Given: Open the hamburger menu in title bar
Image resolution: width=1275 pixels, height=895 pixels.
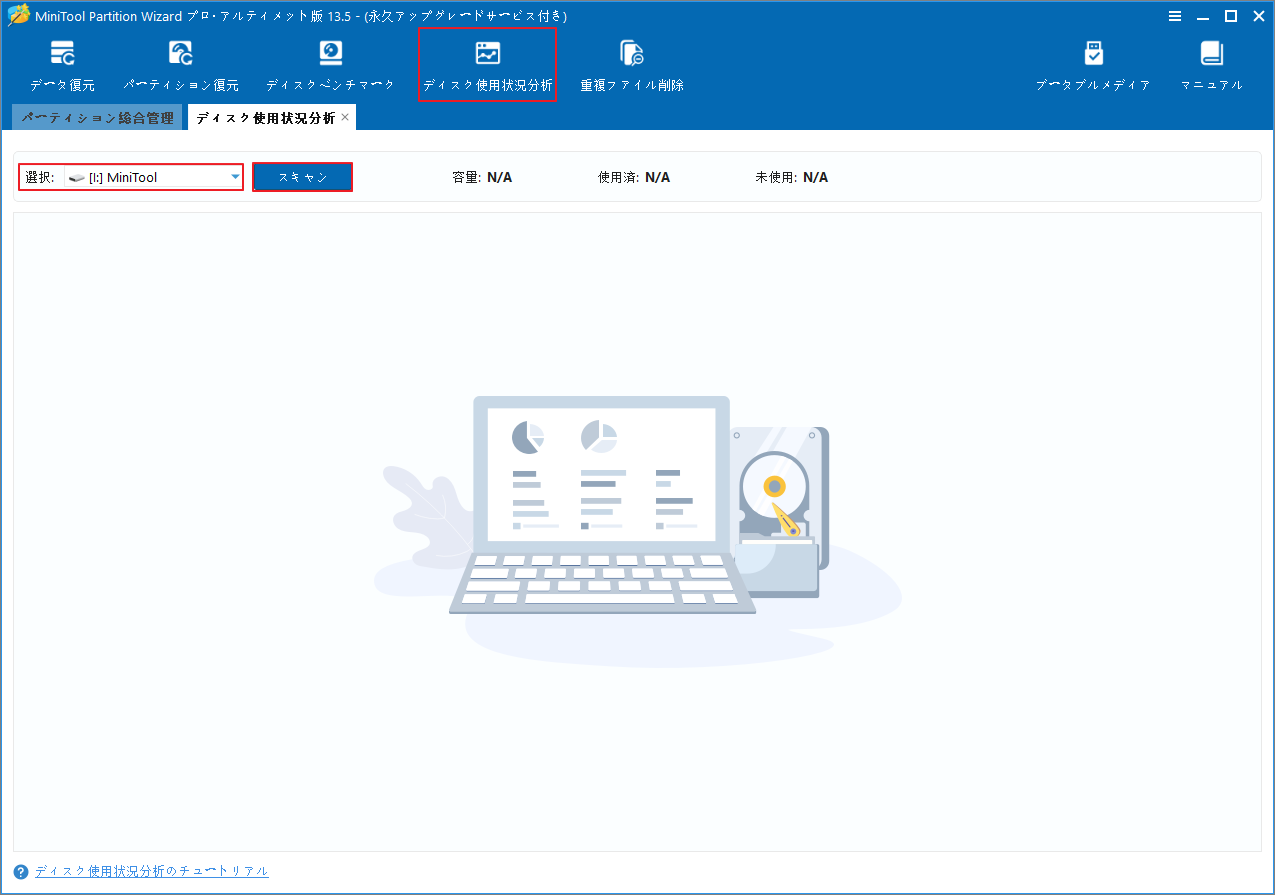Looking at the screenshot, I should (1173, 16).
